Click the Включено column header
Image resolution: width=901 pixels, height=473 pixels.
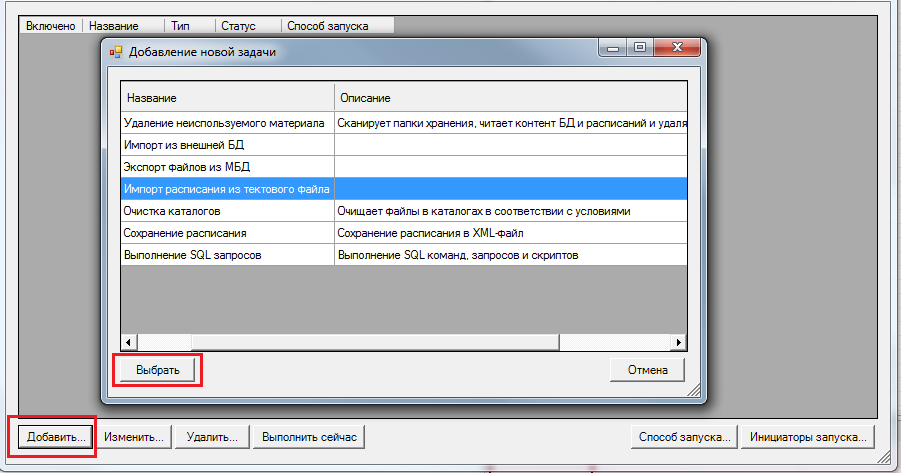[50, 24]
